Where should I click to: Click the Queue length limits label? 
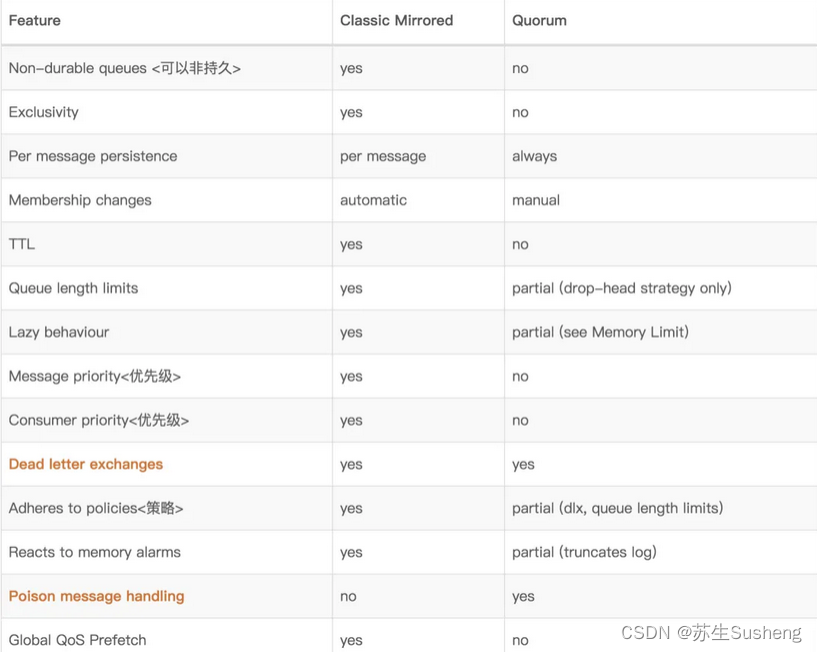pos(73,288)
